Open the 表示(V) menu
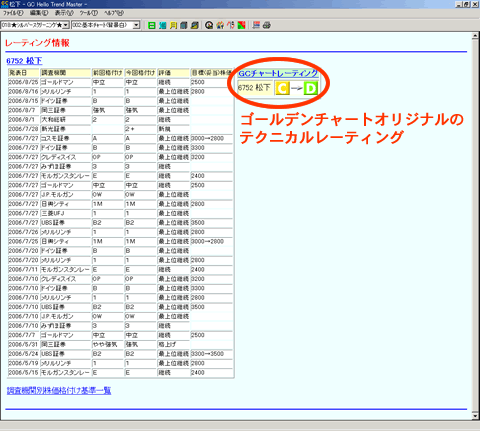The width and height of the screenshot is (480, 431). [x=64, y=13]
